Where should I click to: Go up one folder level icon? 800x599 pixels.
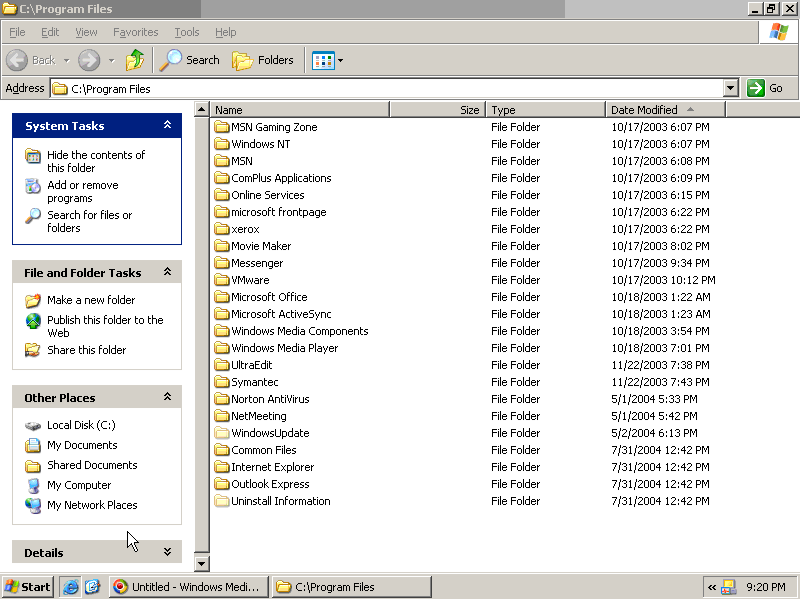135,60
